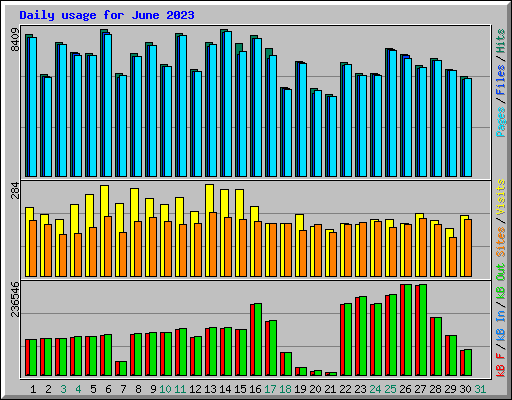Click the orange sites bar for day 3
This screenshot has width=512, height=400.
[x=63, y=255]
